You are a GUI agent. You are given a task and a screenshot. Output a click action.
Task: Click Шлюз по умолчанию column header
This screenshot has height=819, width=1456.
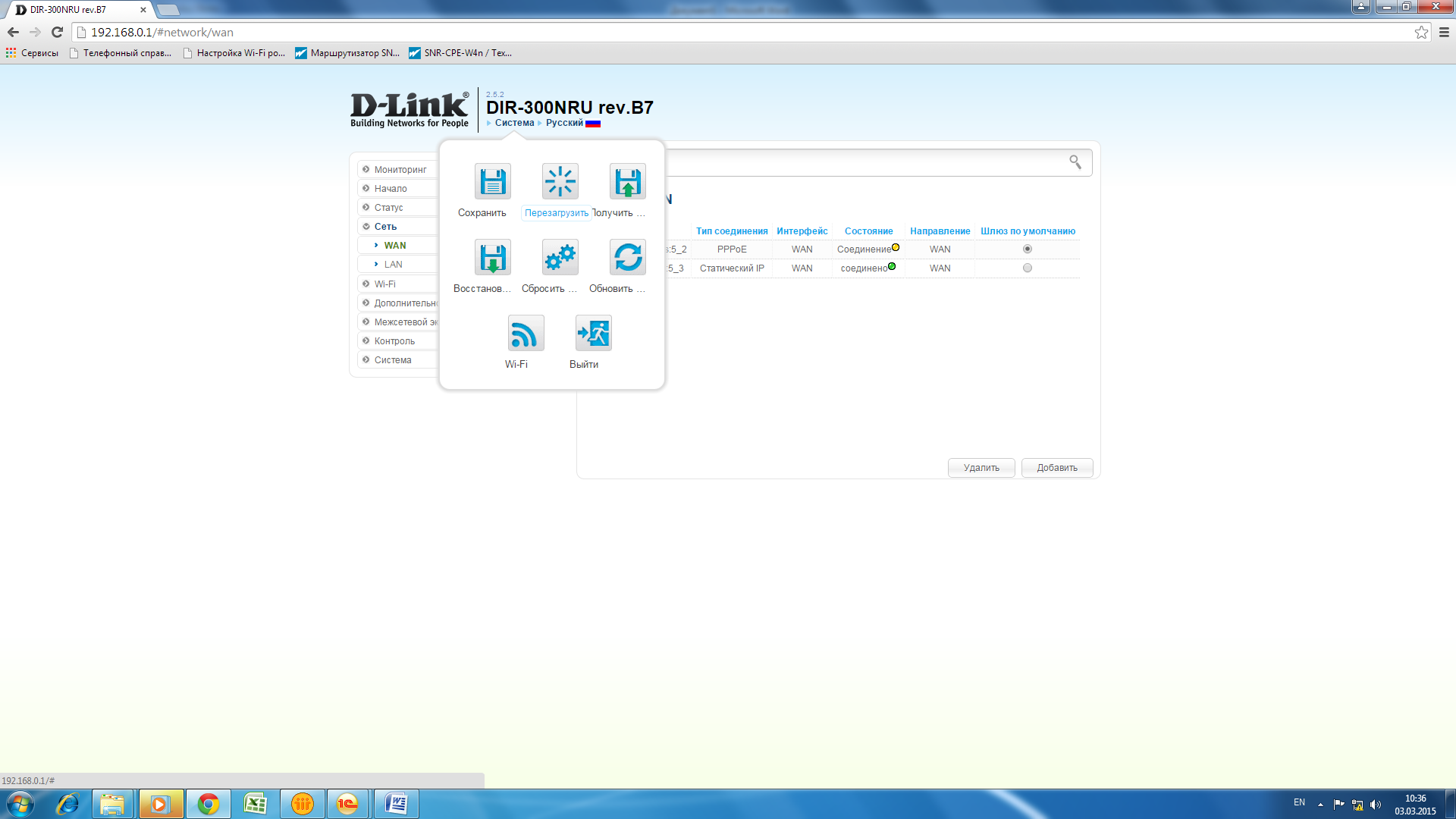tap(1028, 231)
